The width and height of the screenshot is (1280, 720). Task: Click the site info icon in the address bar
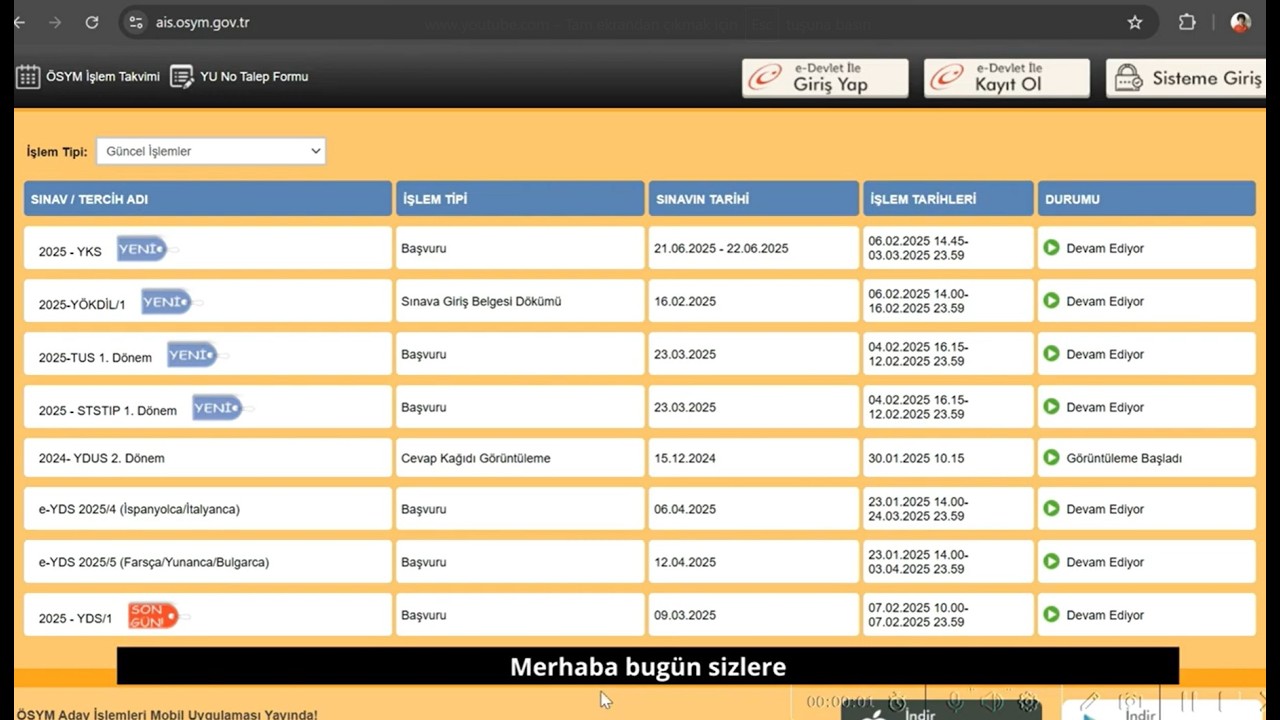(x=136, y=22)
